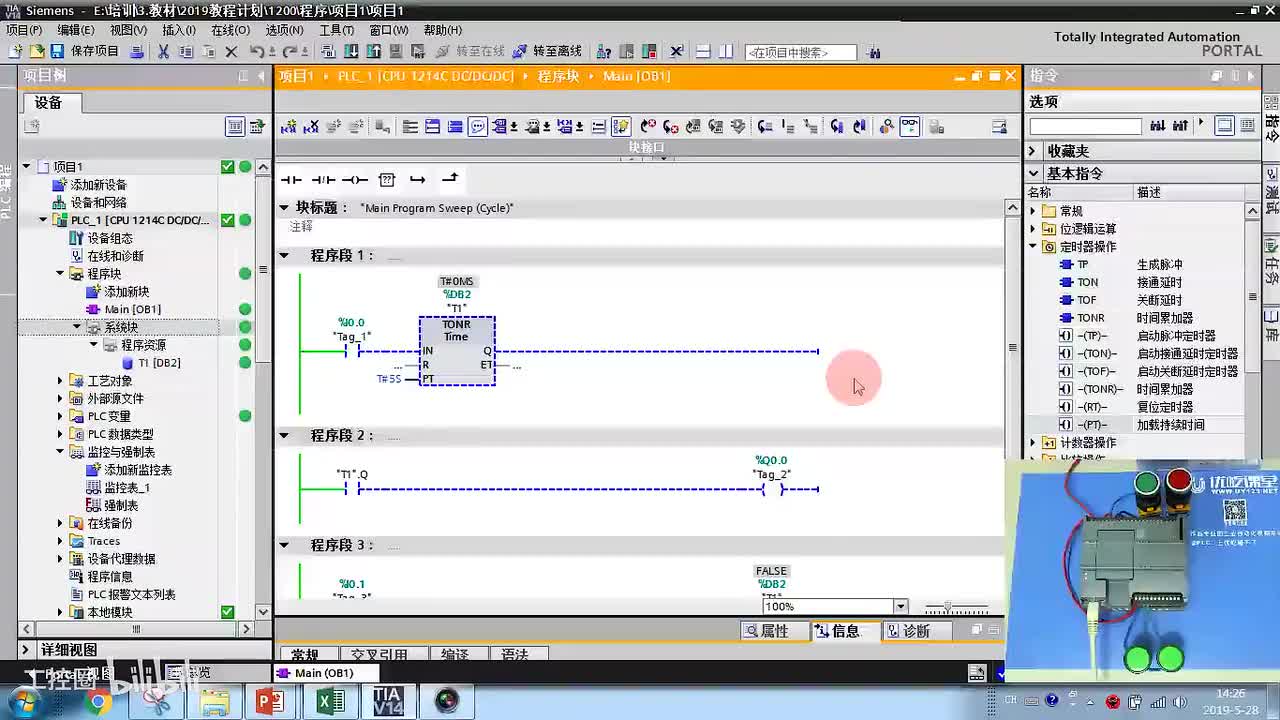This screenshot has width=1280, height=720.
Task: Click the delete network icon in editor toolbar
Action: click(x=311, y=127)
